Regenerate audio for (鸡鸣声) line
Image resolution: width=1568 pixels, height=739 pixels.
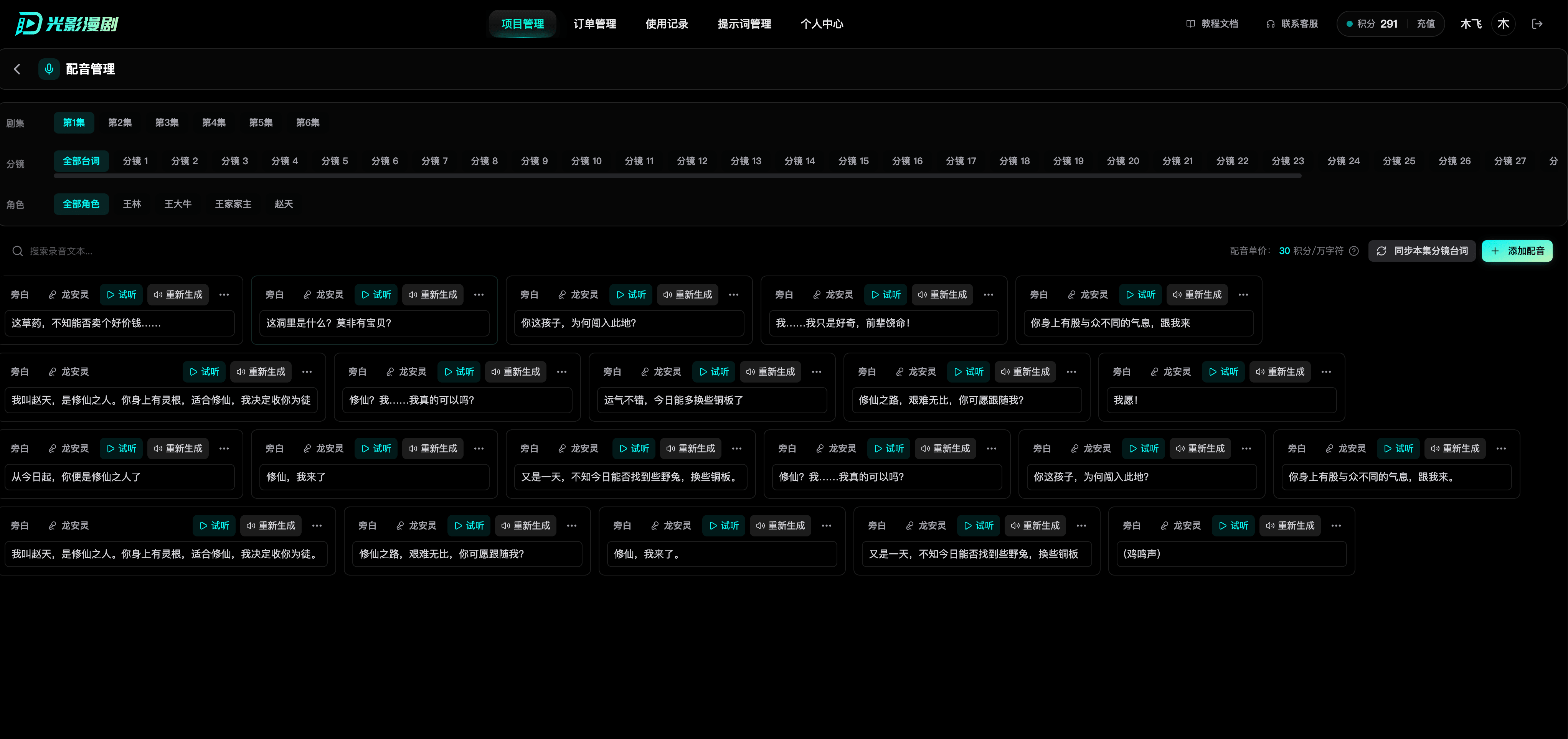1290,526
